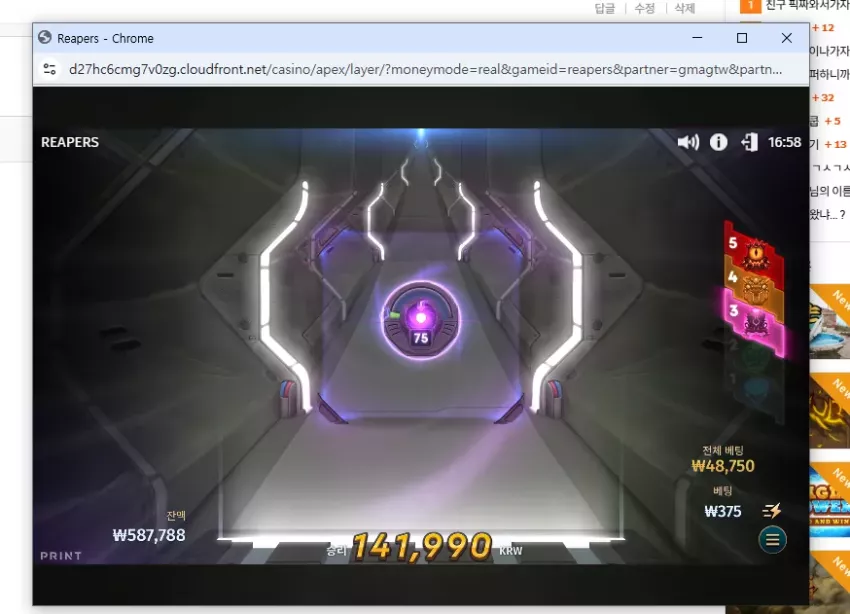Close the Reapers Chrome window

tap(787, 38)
